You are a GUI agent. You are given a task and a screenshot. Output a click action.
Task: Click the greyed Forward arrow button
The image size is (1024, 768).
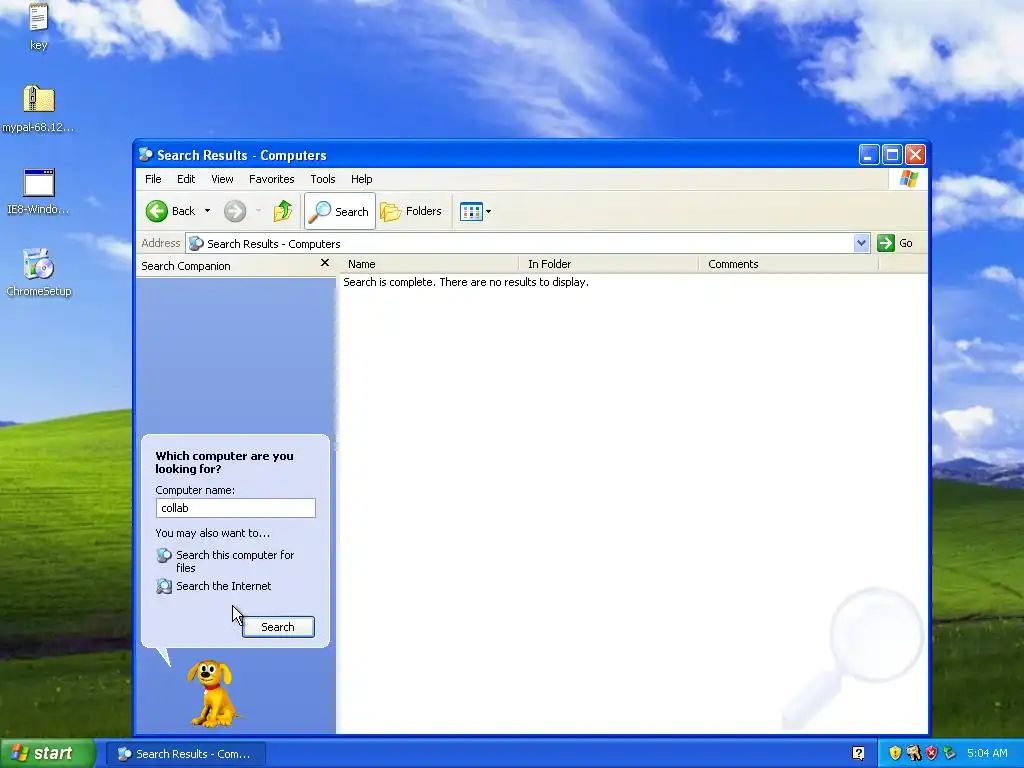tap(235, 211)
